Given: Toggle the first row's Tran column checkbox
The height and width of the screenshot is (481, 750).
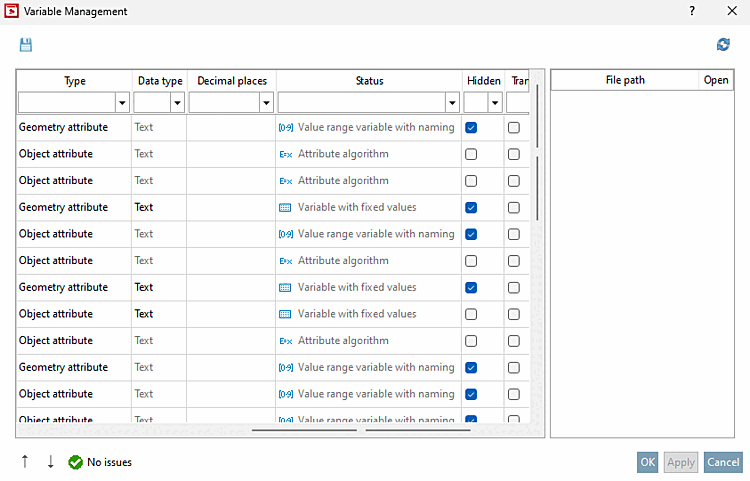Looking at the screenshot, I should pos(514,128).
